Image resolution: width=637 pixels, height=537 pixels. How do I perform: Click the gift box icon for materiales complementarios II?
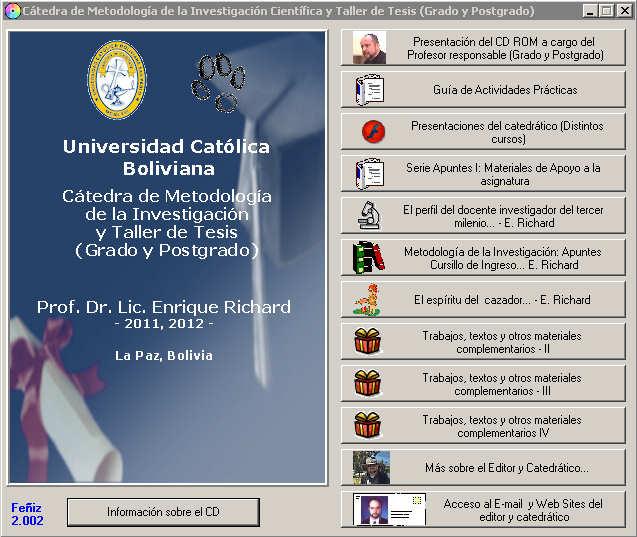368,341
